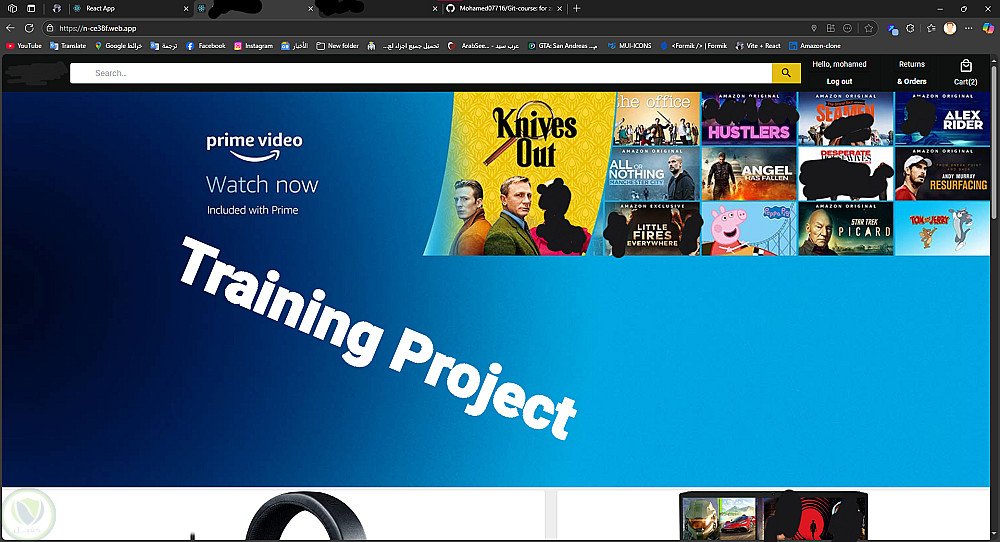
Task: Open the Edge Settings and more menu
Action: click(969, 28)
